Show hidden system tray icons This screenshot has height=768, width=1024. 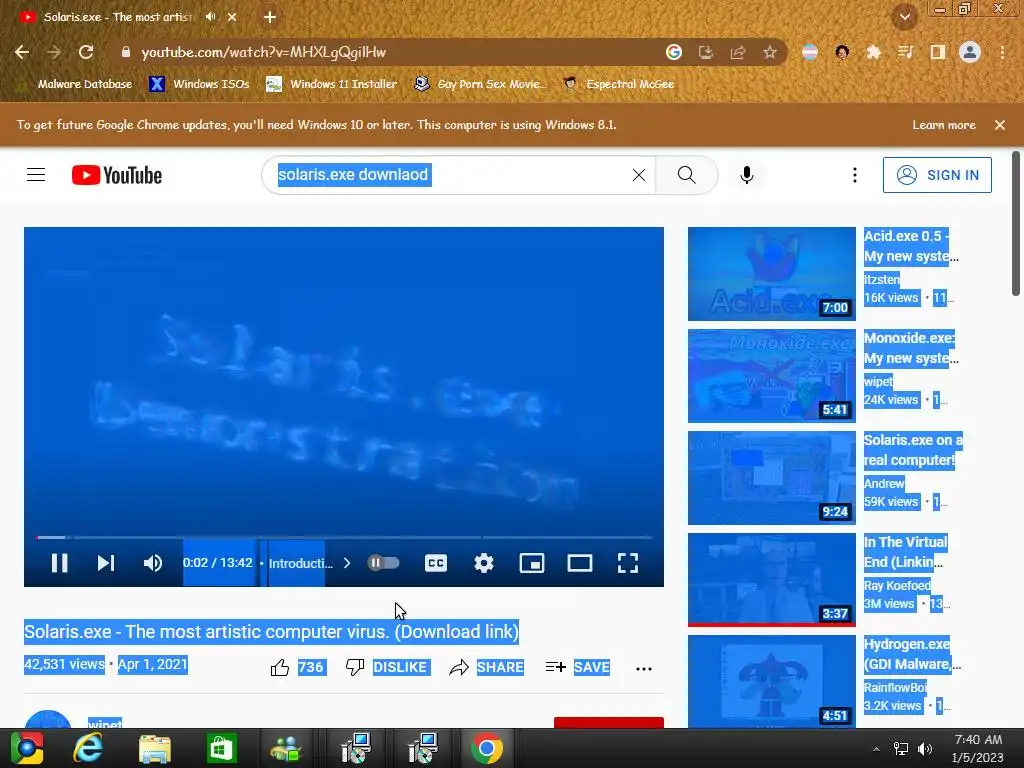click(876, 749)
